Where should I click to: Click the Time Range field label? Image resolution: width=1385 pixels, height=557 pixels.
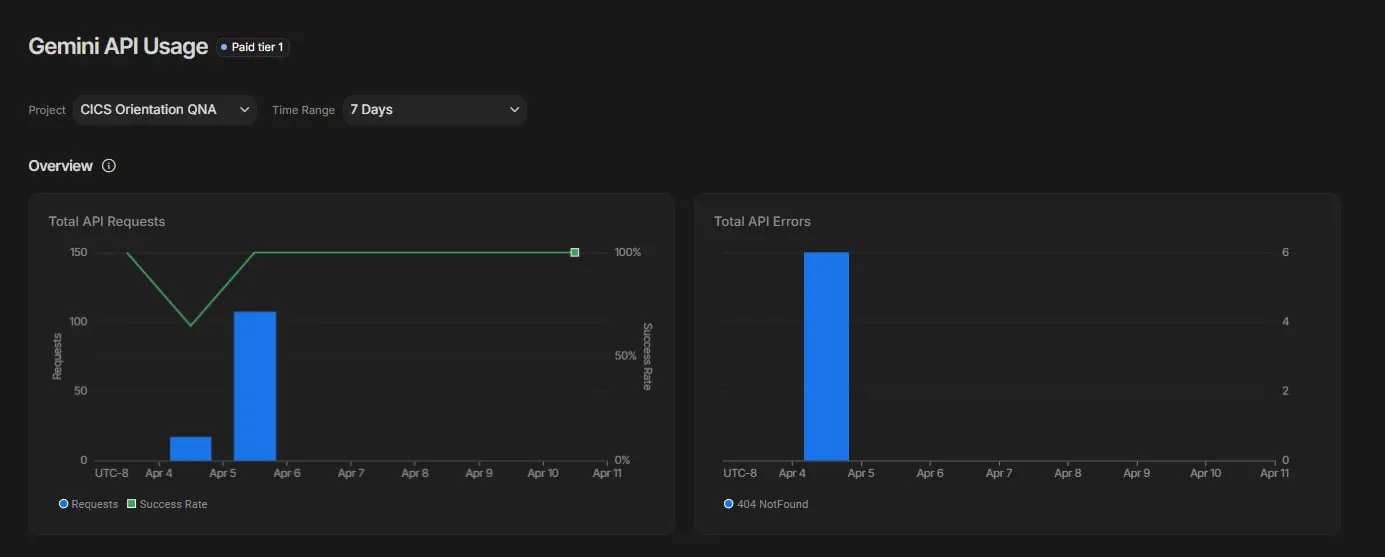(303, 110)
